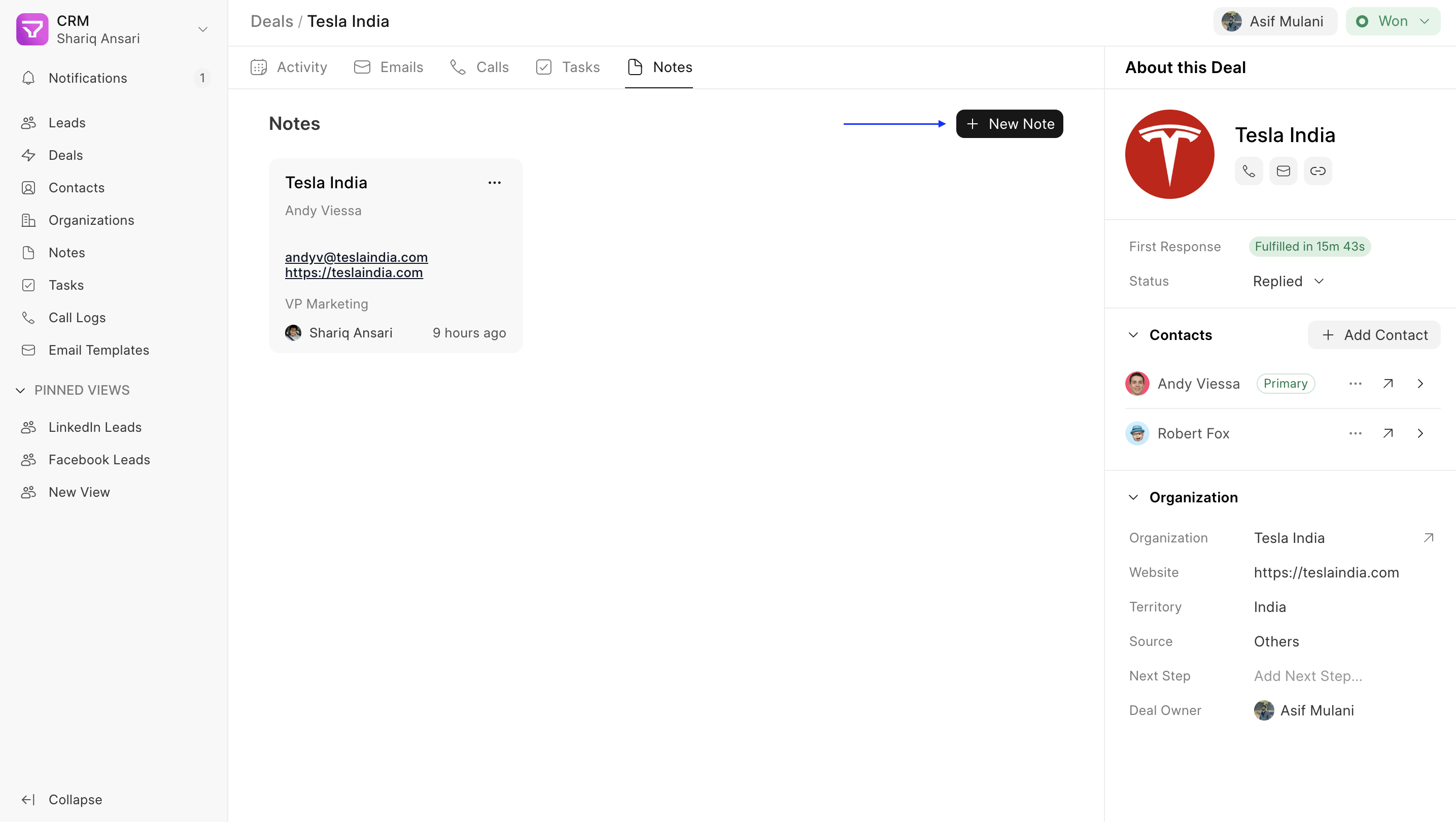Click the 9 hours ago timestamp
This screenshot has height=822, width=1456.
coord(469,333)
